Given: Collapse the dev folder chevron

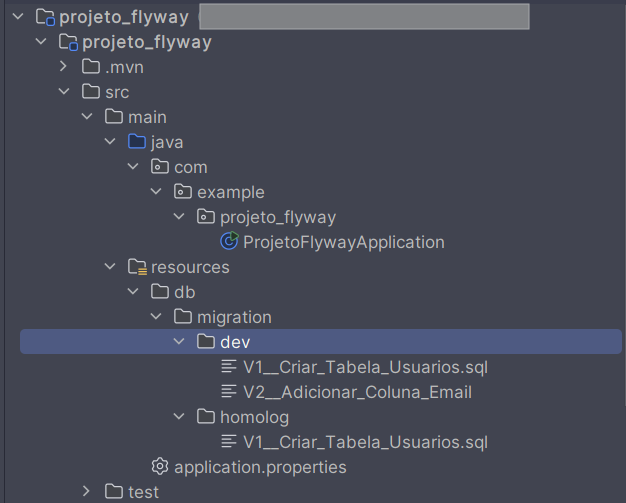Looking at the screenshot, I should coord(179,341).
